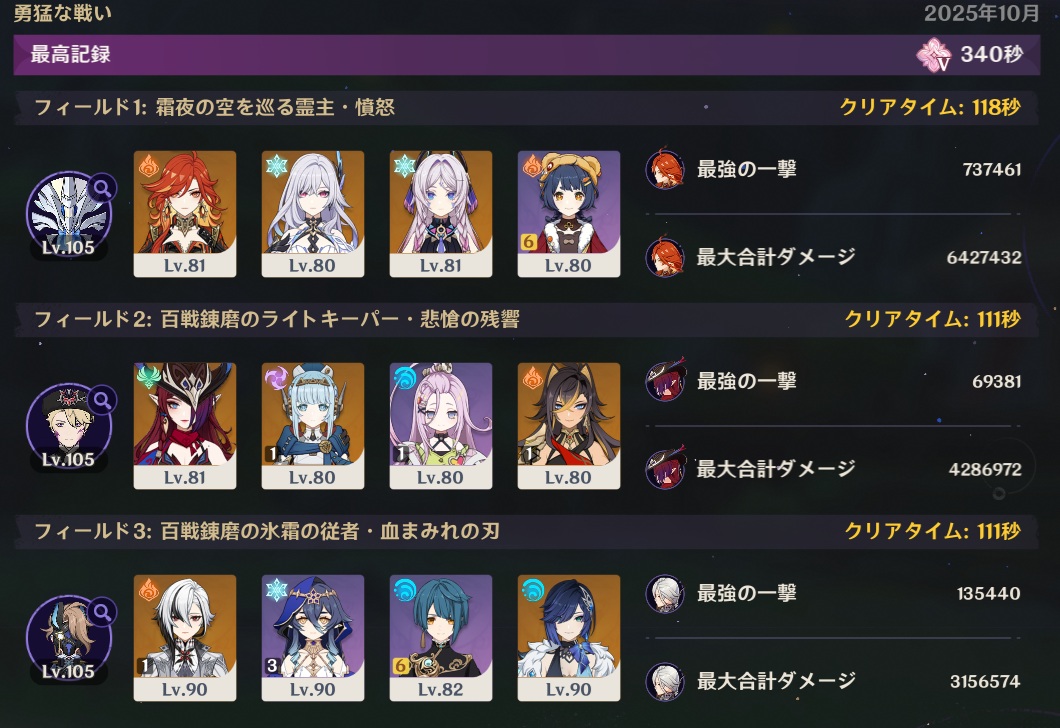Click the dark-haired Pyro Lv.80 card in Field 2

569,426
